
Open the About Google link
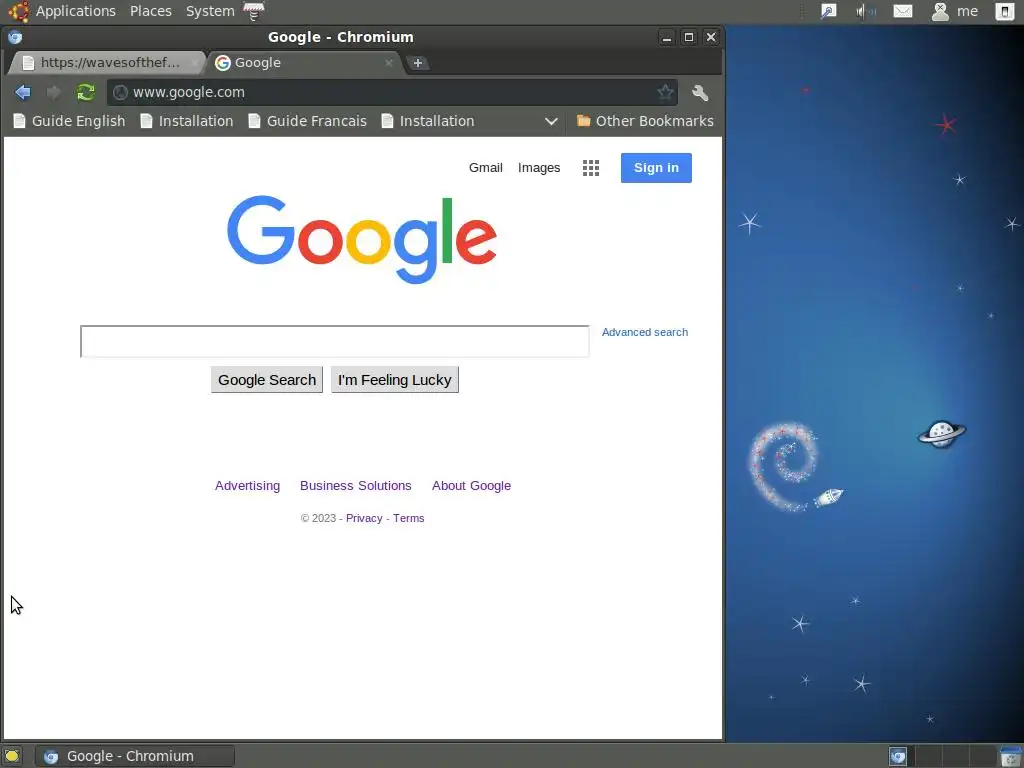(x=471, y=486)
